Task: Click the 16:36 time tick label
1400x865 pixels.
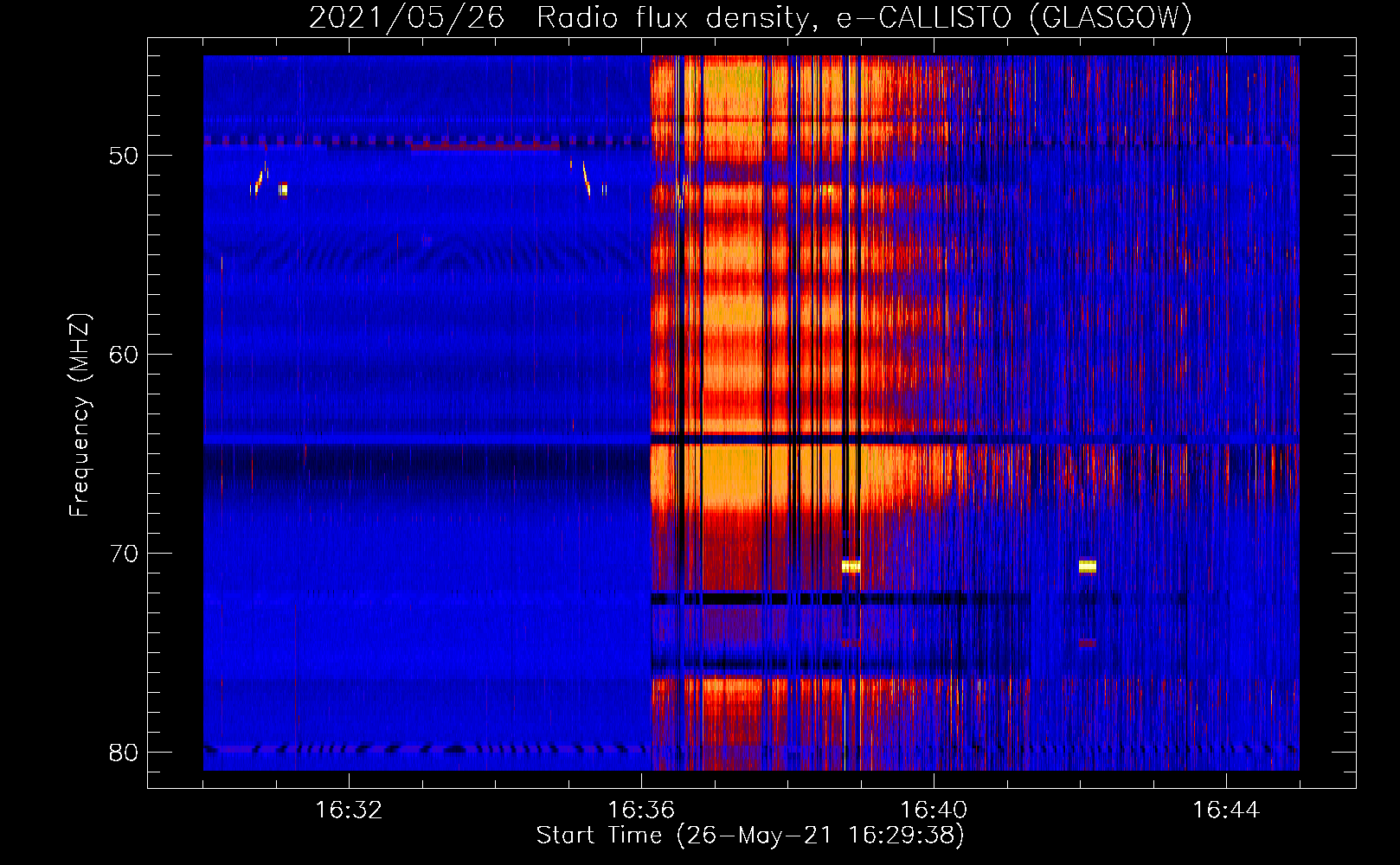Action: [x=641, y=811]
